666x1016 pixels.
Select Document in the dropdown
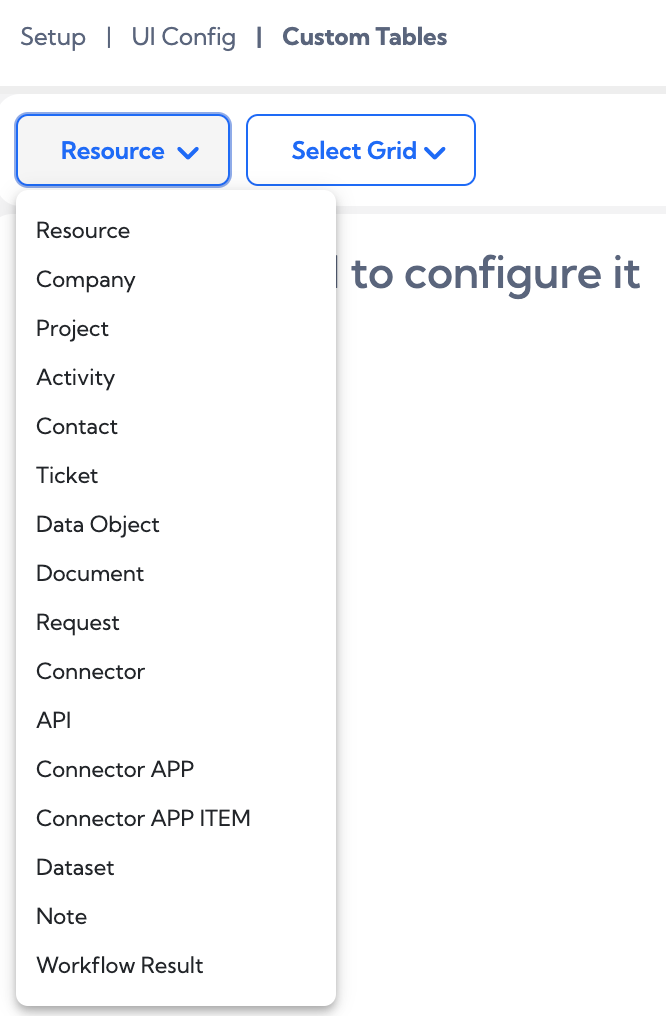(x=89, y=573)
